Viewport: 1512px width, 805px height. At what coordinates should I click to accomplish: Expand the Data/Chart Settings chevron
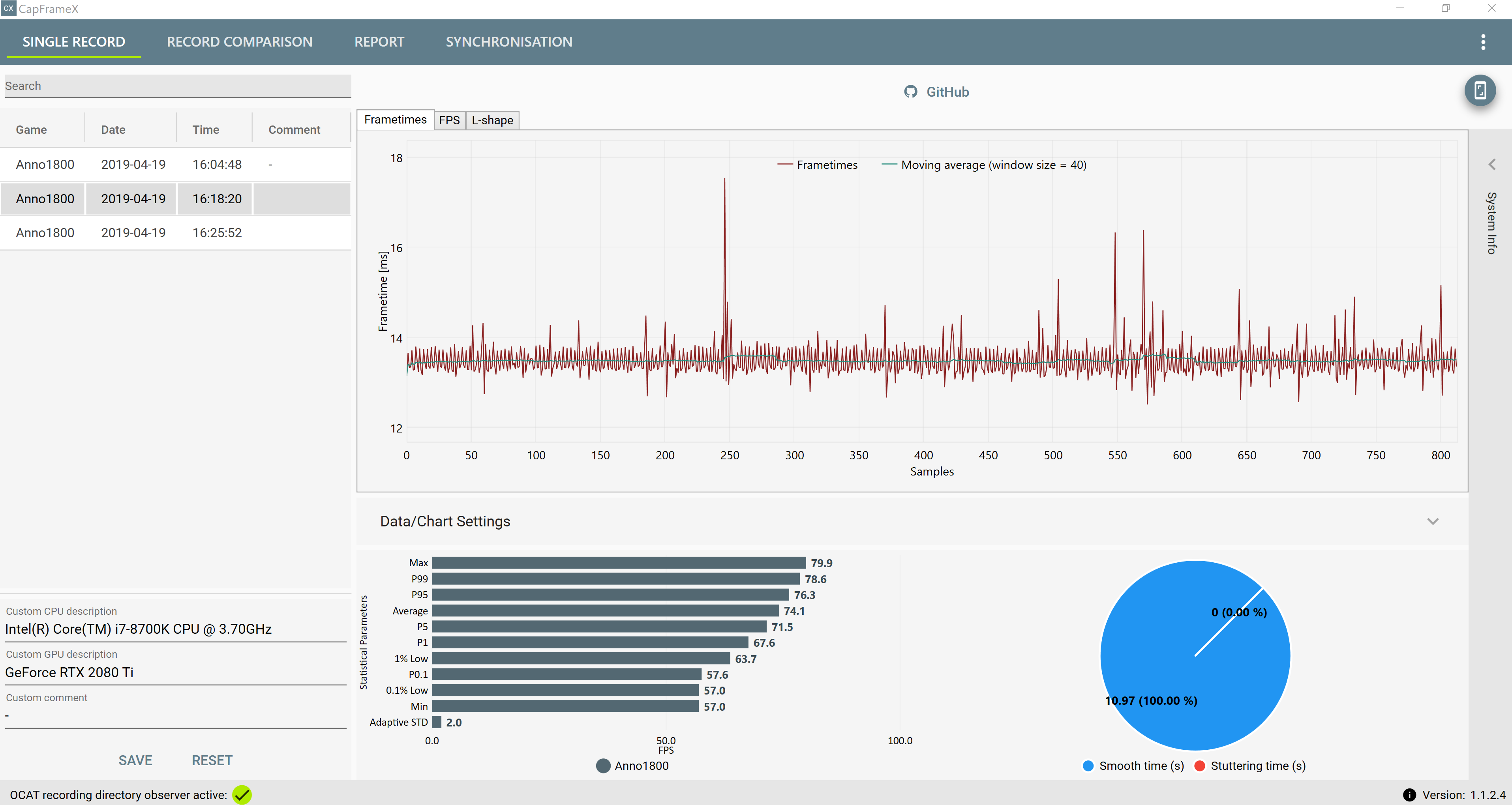point(1432,521)
